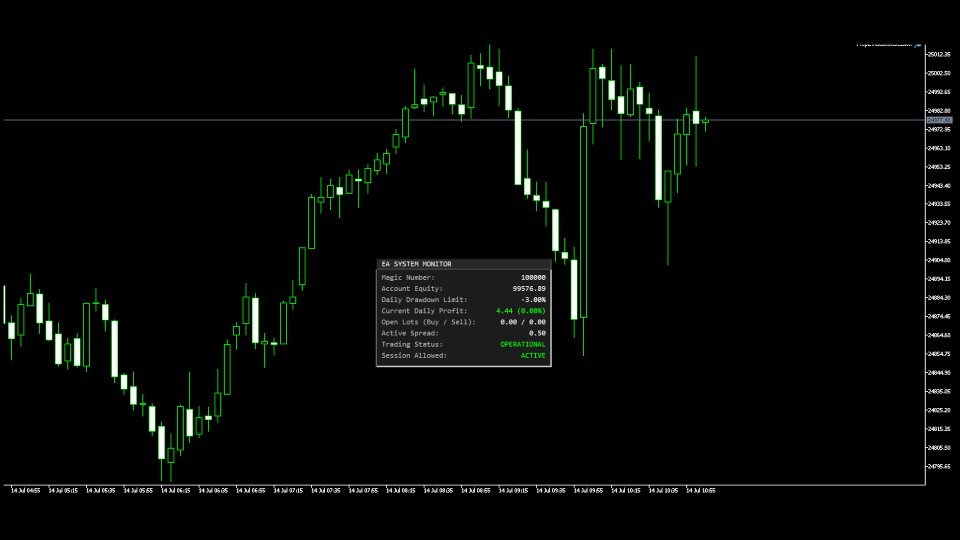Click the "Session Allowed:" label

coord(414,355)
